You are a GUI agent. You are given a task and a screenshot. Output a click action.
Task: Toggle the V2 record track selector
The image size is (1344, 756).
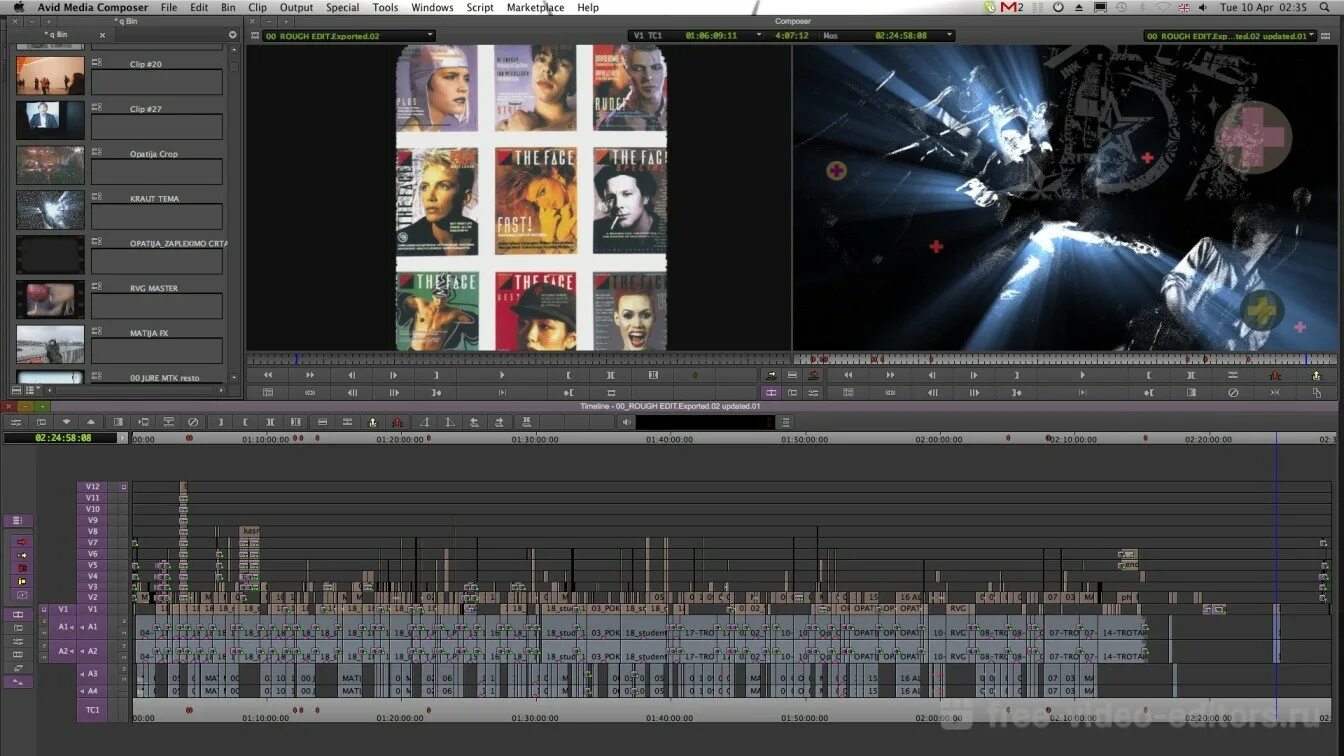click(93, 597)
